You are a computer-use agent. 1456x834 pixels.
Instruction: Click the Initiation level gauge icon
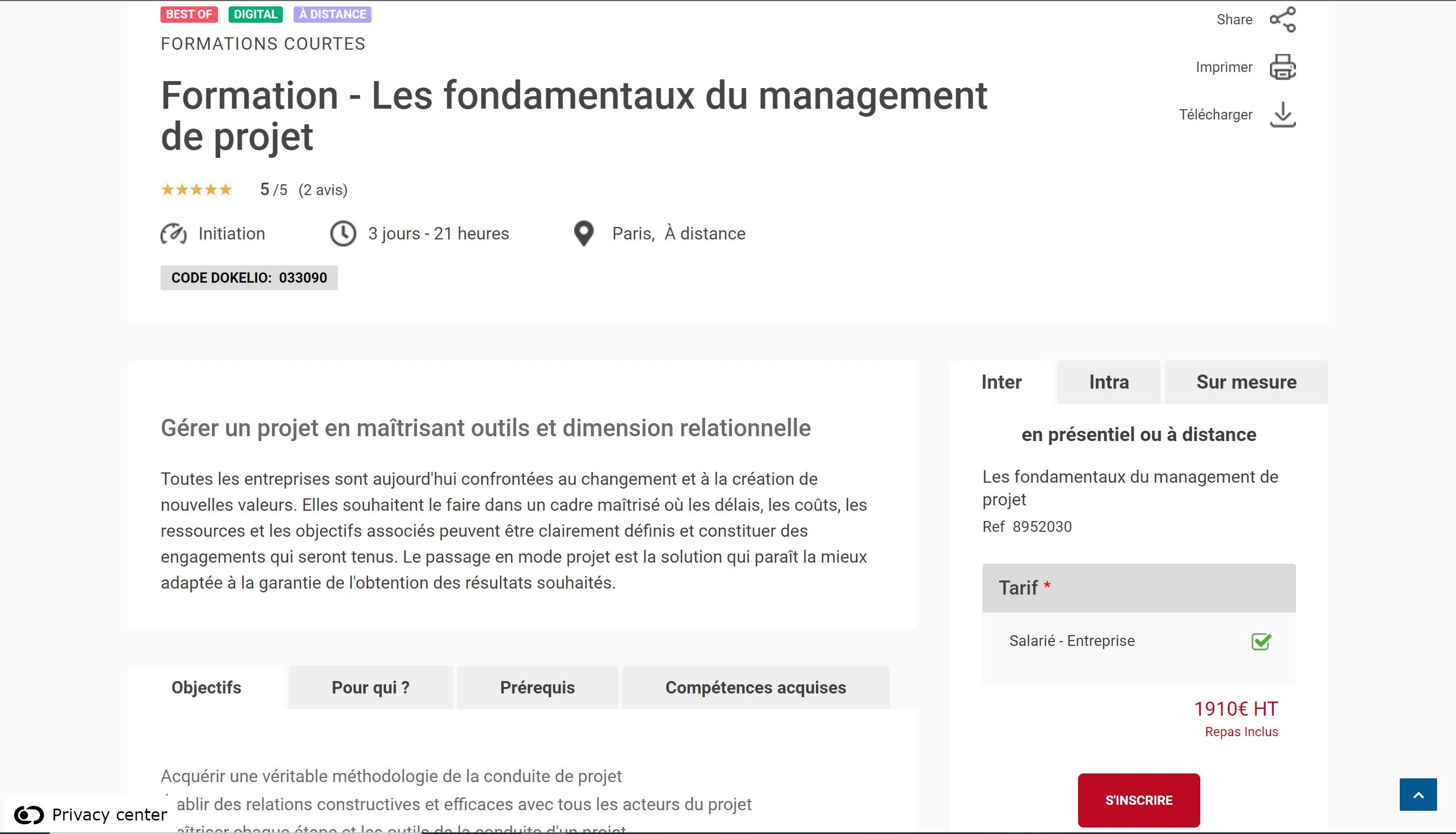(174, 233)
